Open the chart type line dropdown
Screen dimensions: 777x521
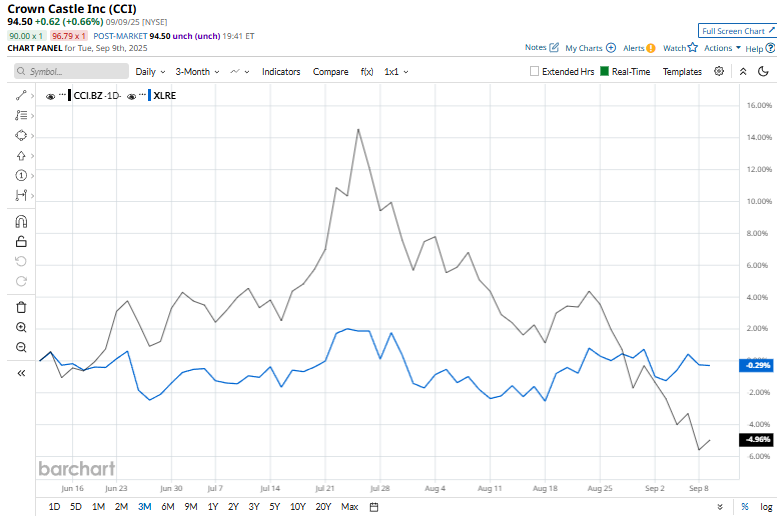point(240,71)
